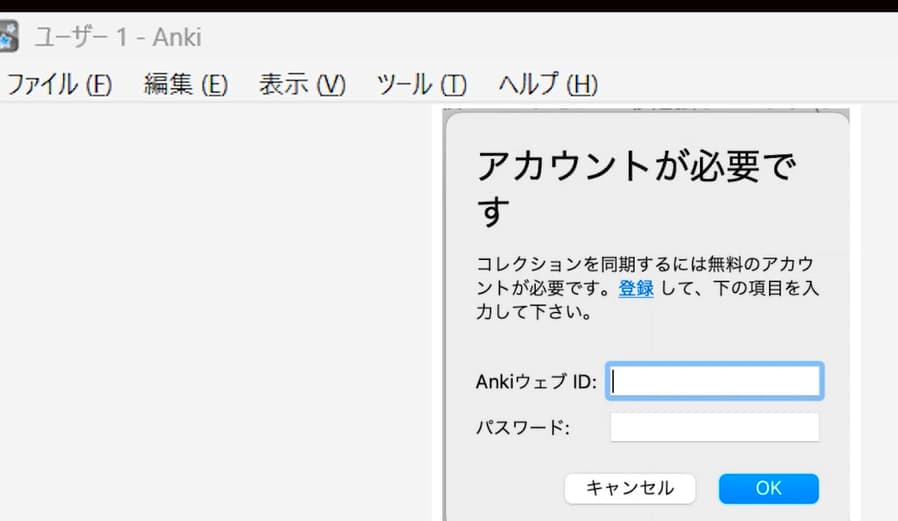Image resolution: width=898 pixels, height=521 pixels.
Task: Confirm login with the OK button
Action: coord(769,488)
